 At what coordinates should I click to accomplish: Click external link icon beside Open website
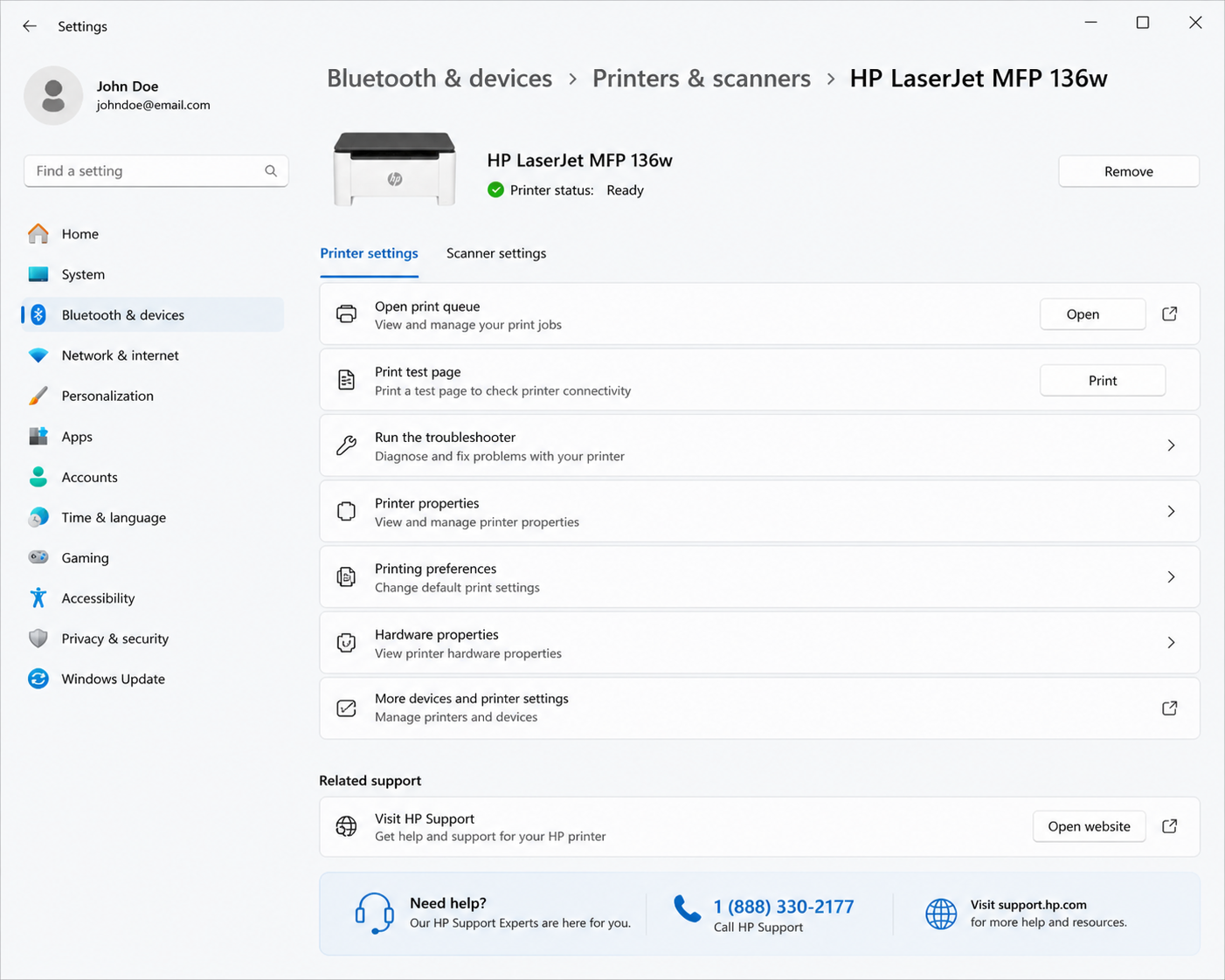[x=1170, y=826]
